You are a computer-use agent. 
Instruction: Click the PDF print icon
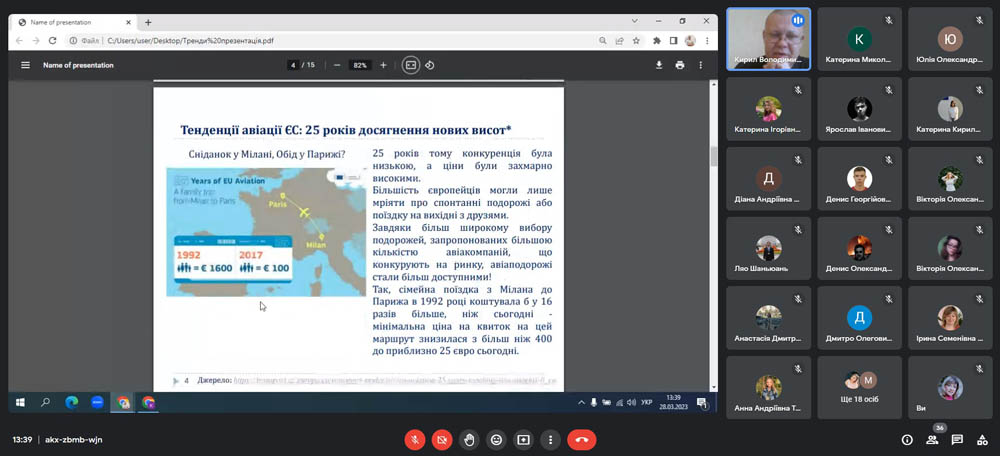[x=680, y=65]
